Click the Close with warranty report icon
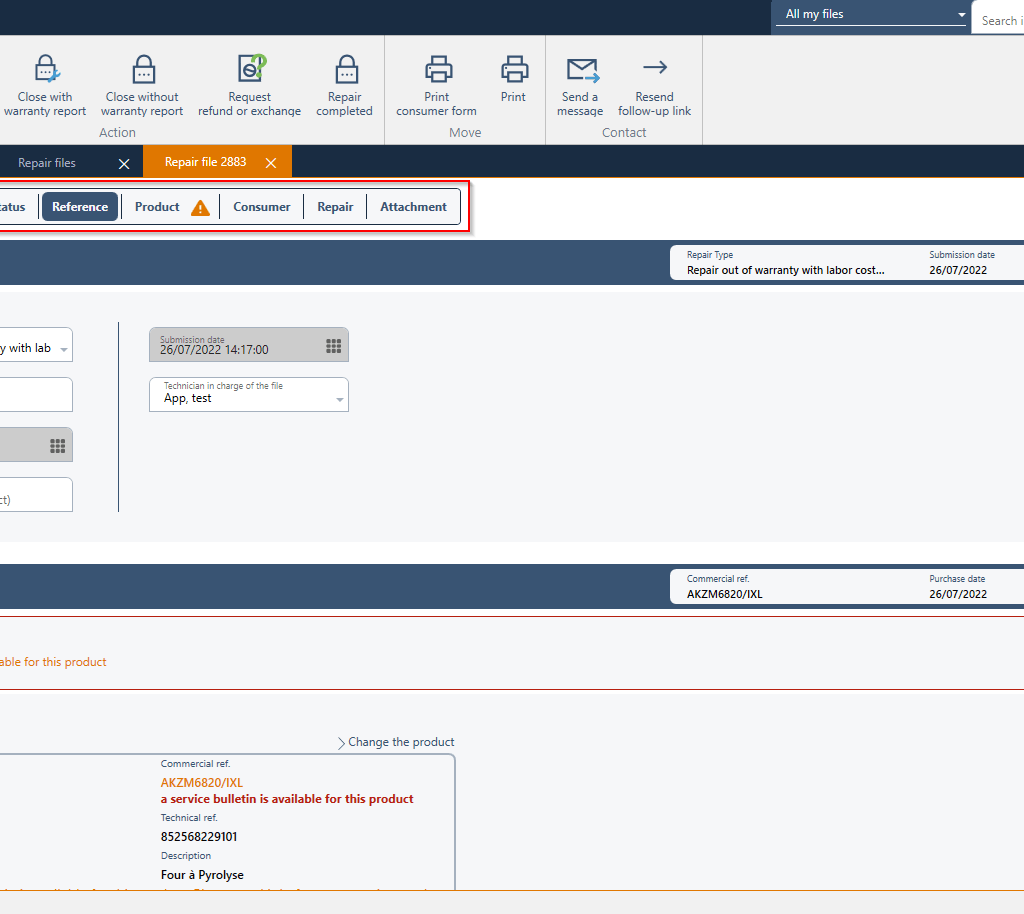Image resolution: width=1024 pixels, height=914 pixels. point(46,69)
